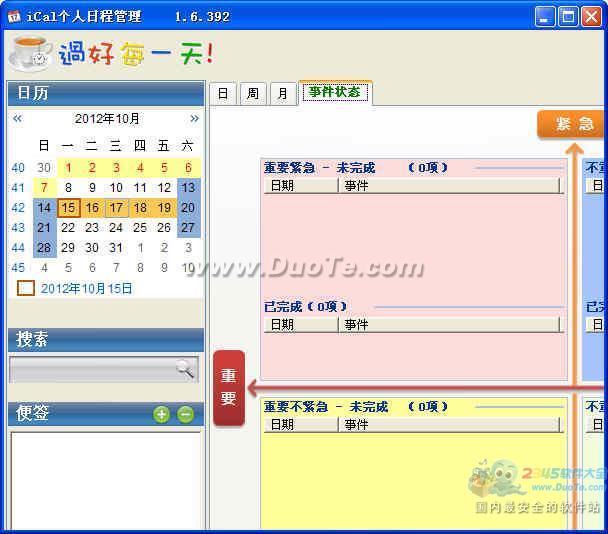Viewport: 608px width, 534px height.
Task: Click the orange 紧急 button
Action: point(572,124)
